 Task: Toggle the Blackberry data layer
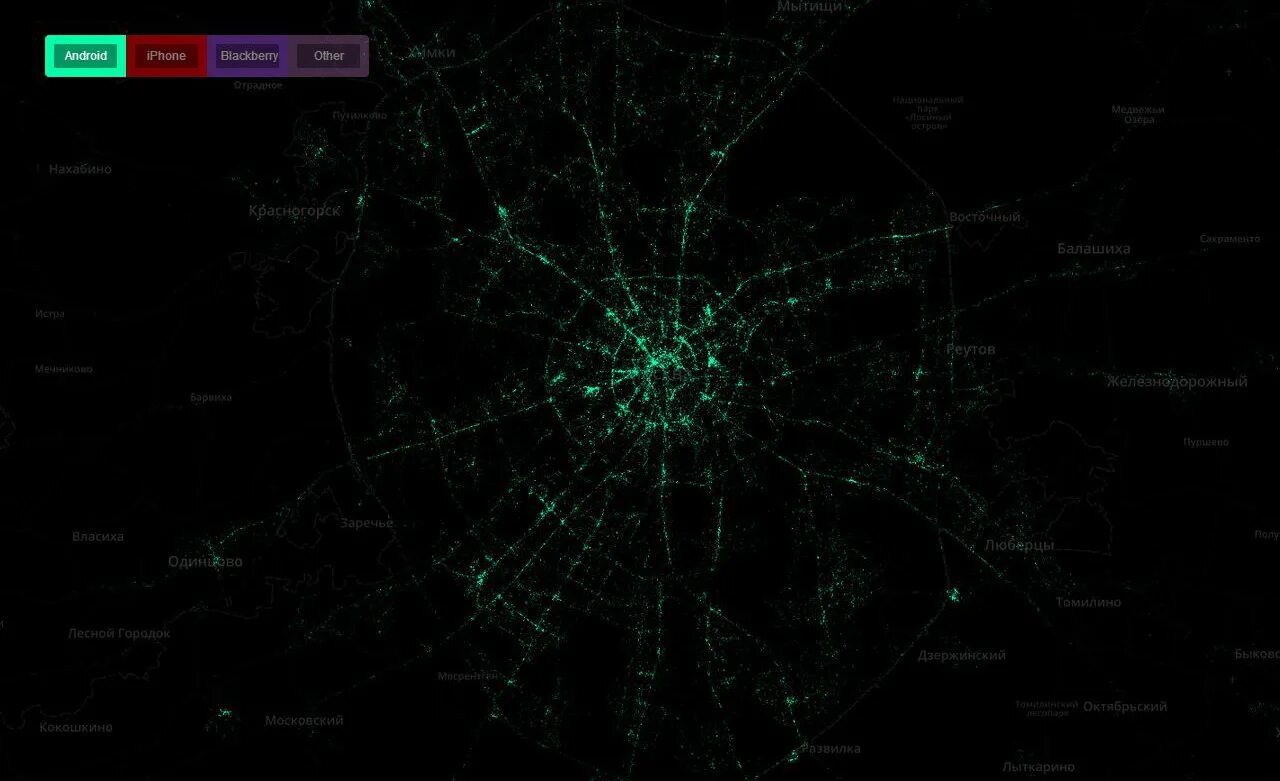point(249,56)
